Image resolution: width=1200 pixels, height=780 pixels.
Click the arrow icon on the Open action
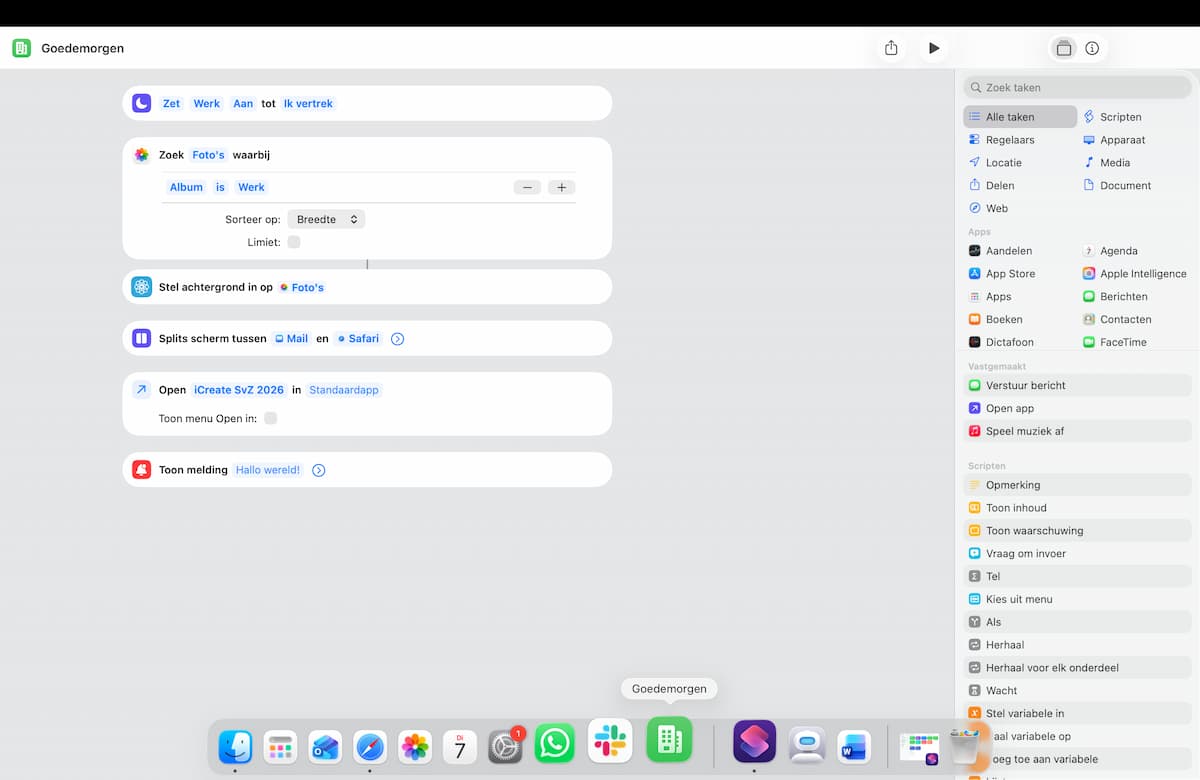[142, 390]
